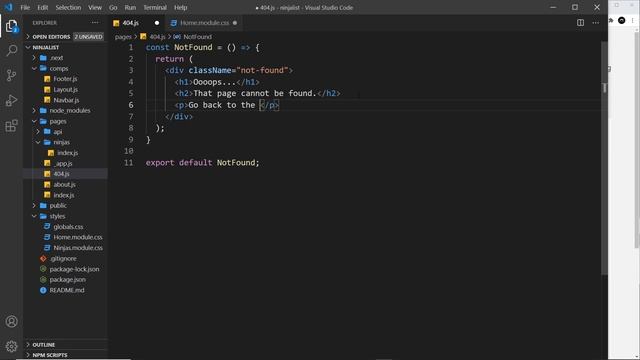Open the Run menu
Screen dimensions: 640x360
130,7
